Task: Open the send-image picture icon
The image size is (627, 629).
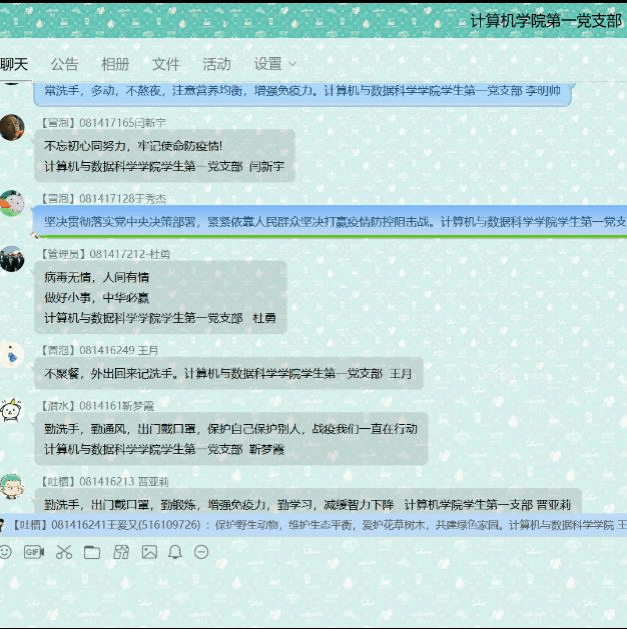Action: coord(149,552)
